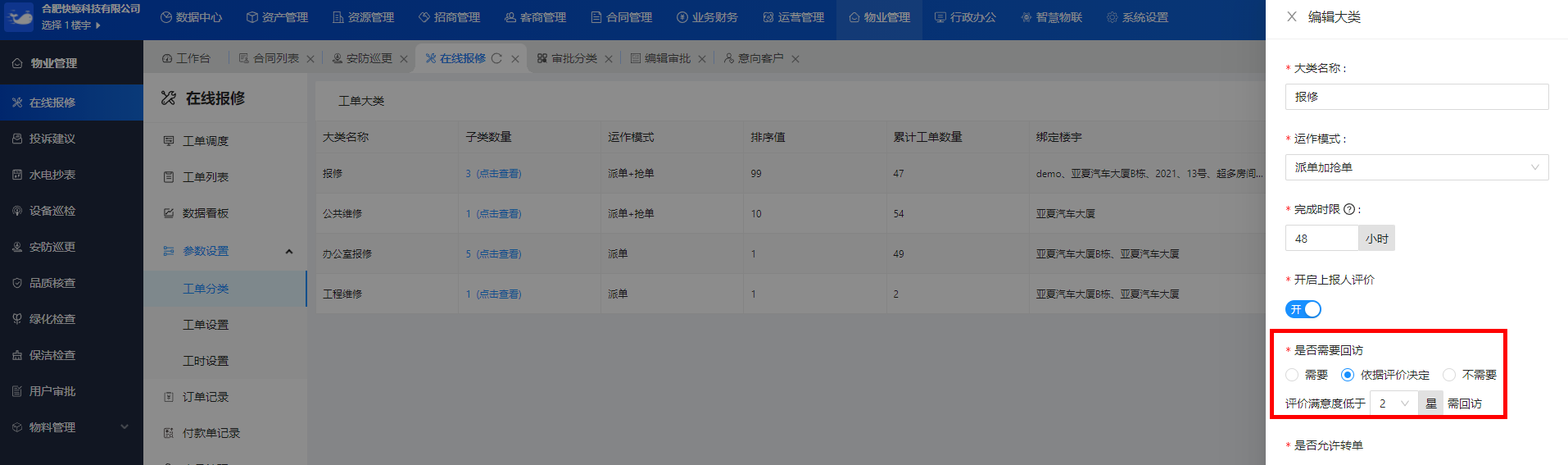The width and height of the screenshot is (1568, 465).
Task: Open 合同管理 top menu
Action: 621,17
